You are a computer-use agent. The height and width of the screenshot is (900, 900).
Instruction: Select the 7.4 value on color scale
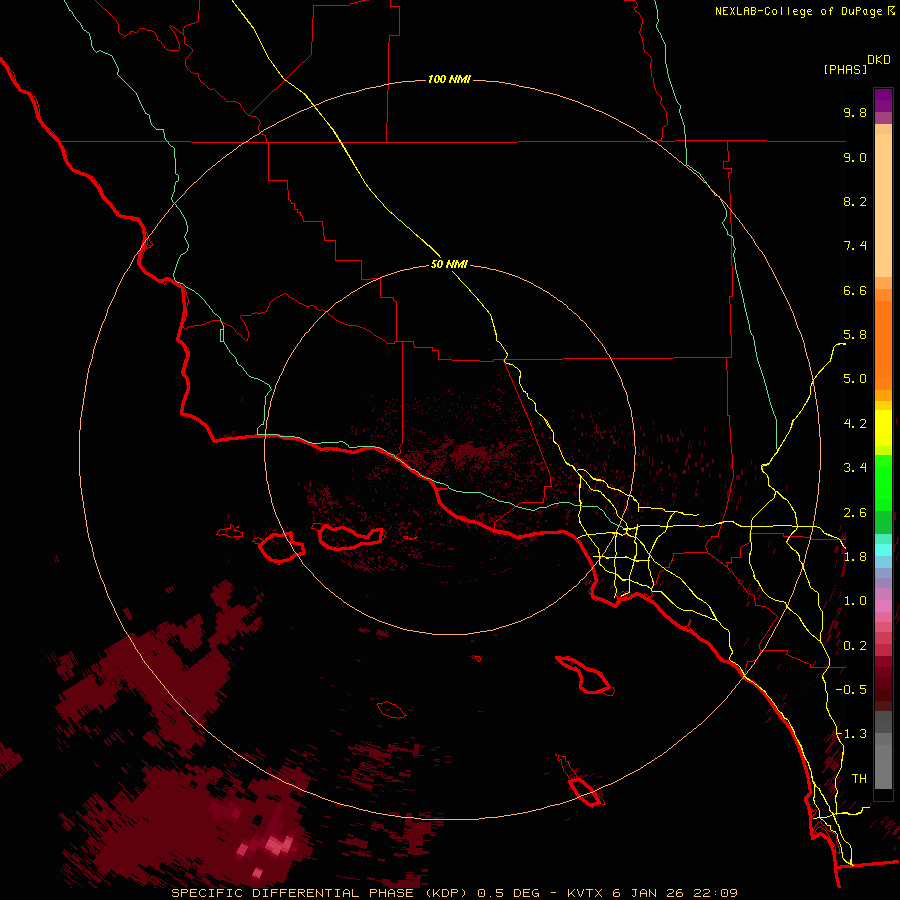855,246
